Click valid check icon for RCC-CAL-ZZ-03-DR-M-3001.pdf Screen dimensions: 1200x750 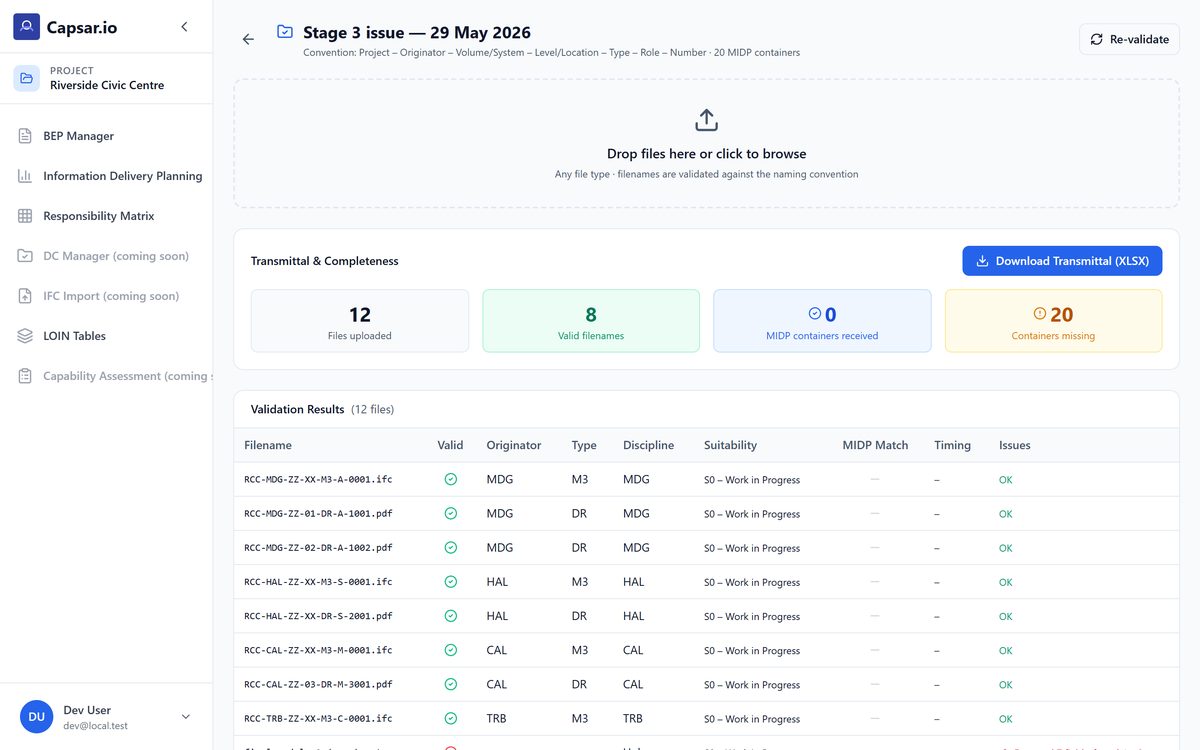tap(450, 684)
